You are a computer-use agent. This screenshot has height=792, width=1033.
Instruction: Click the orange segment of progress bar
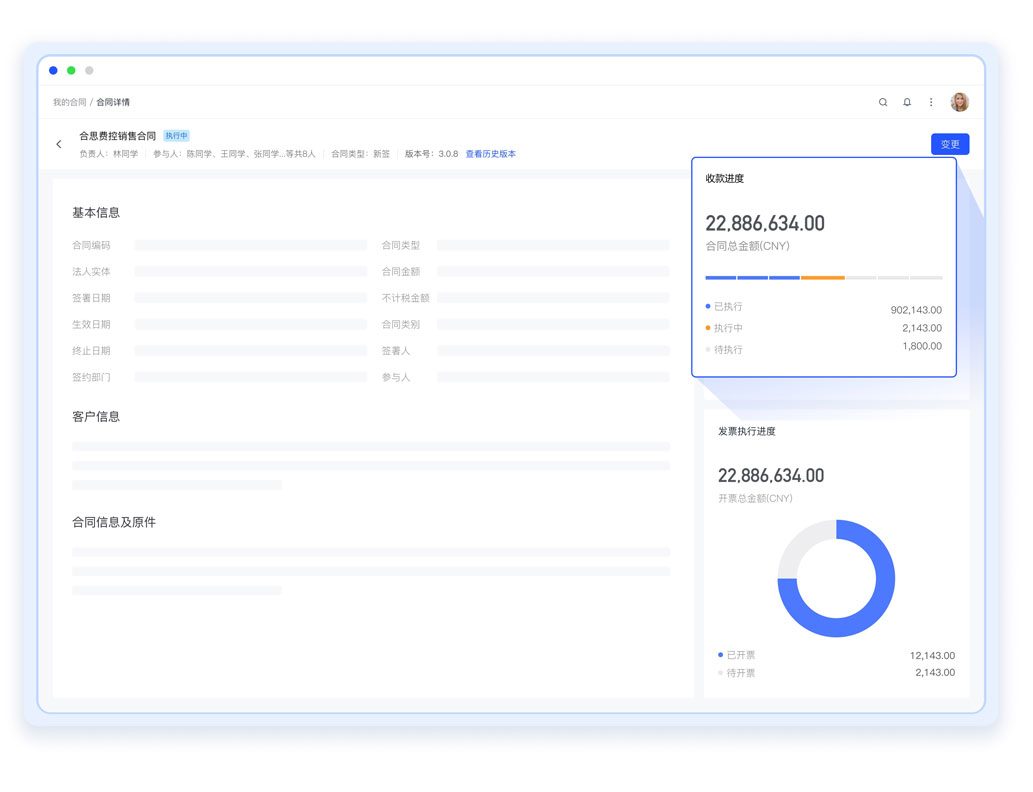[x=822, y=277]
